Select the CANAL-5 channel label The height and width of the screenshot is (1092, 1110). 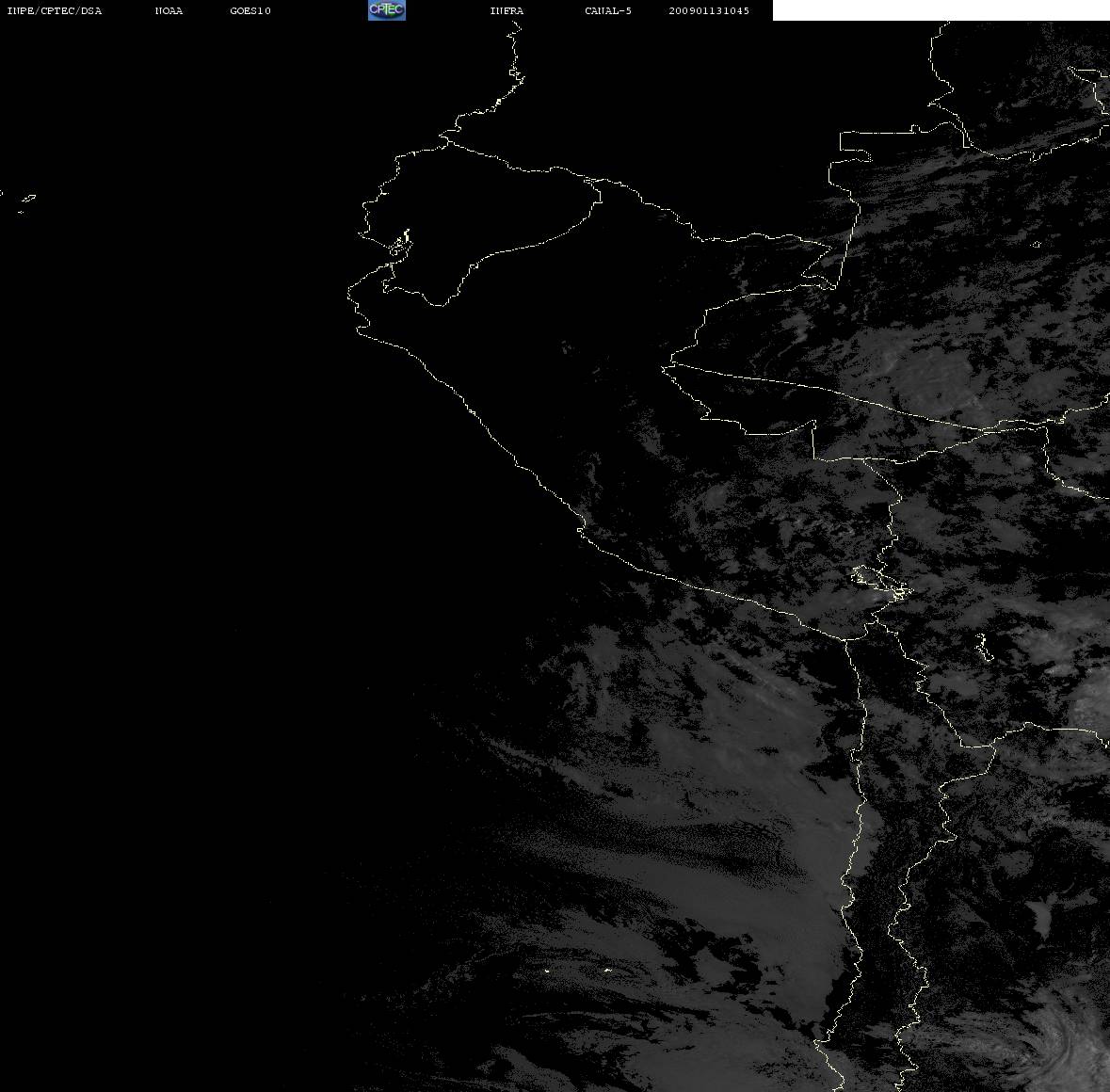pos(608,10)
